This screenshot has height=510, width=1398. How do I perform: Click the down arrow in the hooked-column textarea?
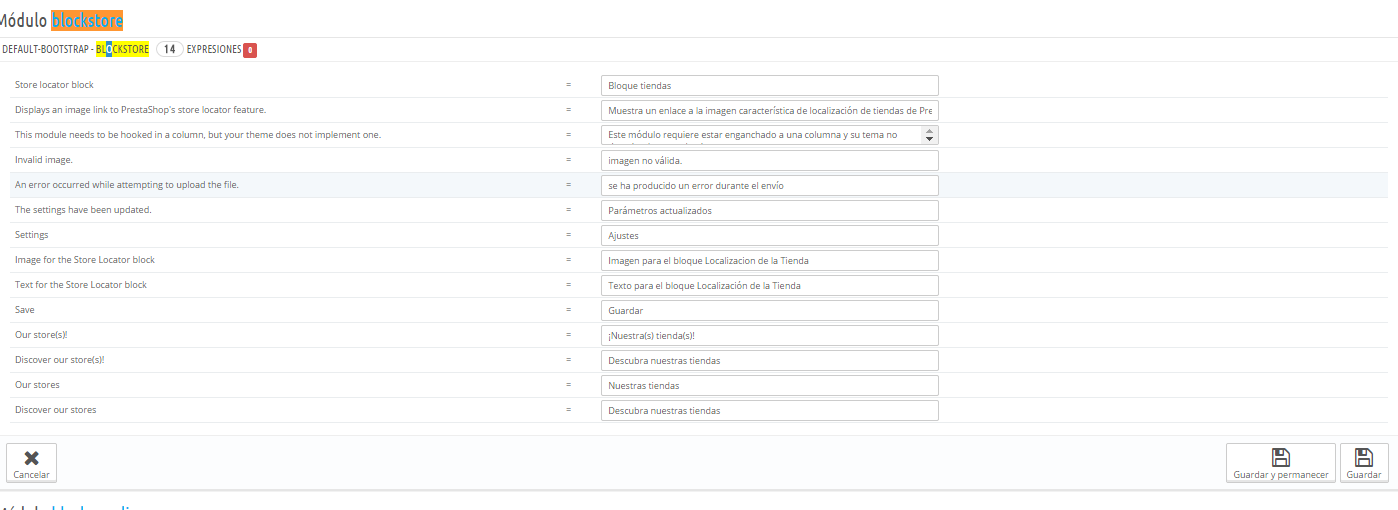930,139
